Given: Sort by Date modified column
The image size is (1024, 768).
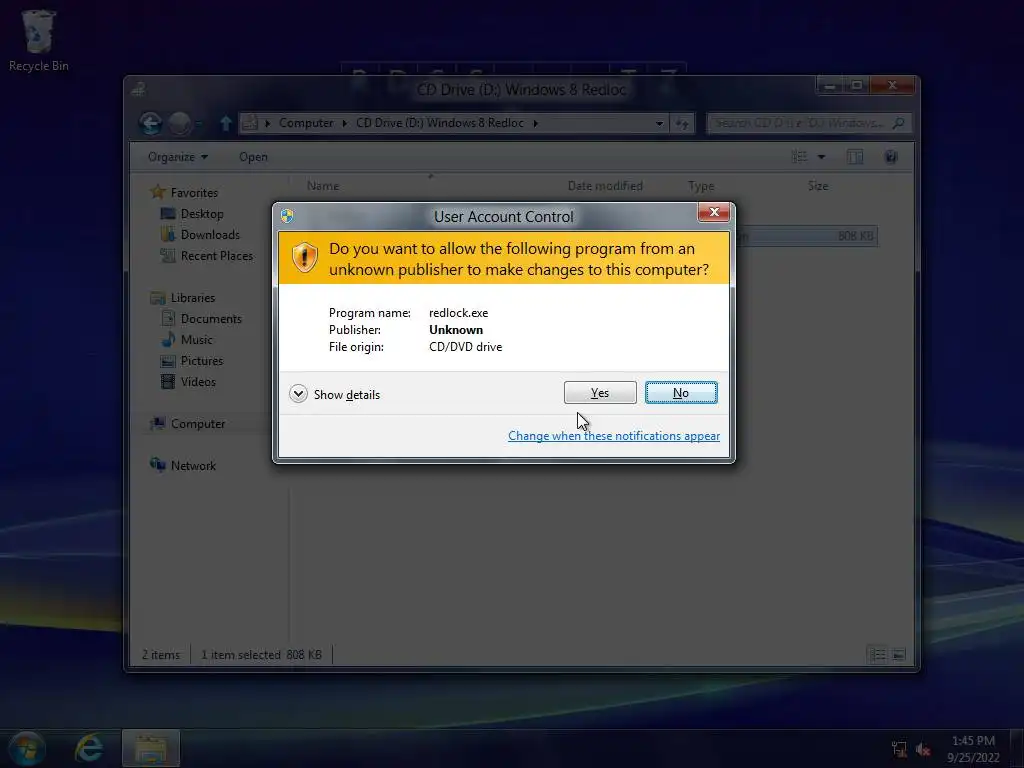Looking at the screenshot, I should coord(605,186).
